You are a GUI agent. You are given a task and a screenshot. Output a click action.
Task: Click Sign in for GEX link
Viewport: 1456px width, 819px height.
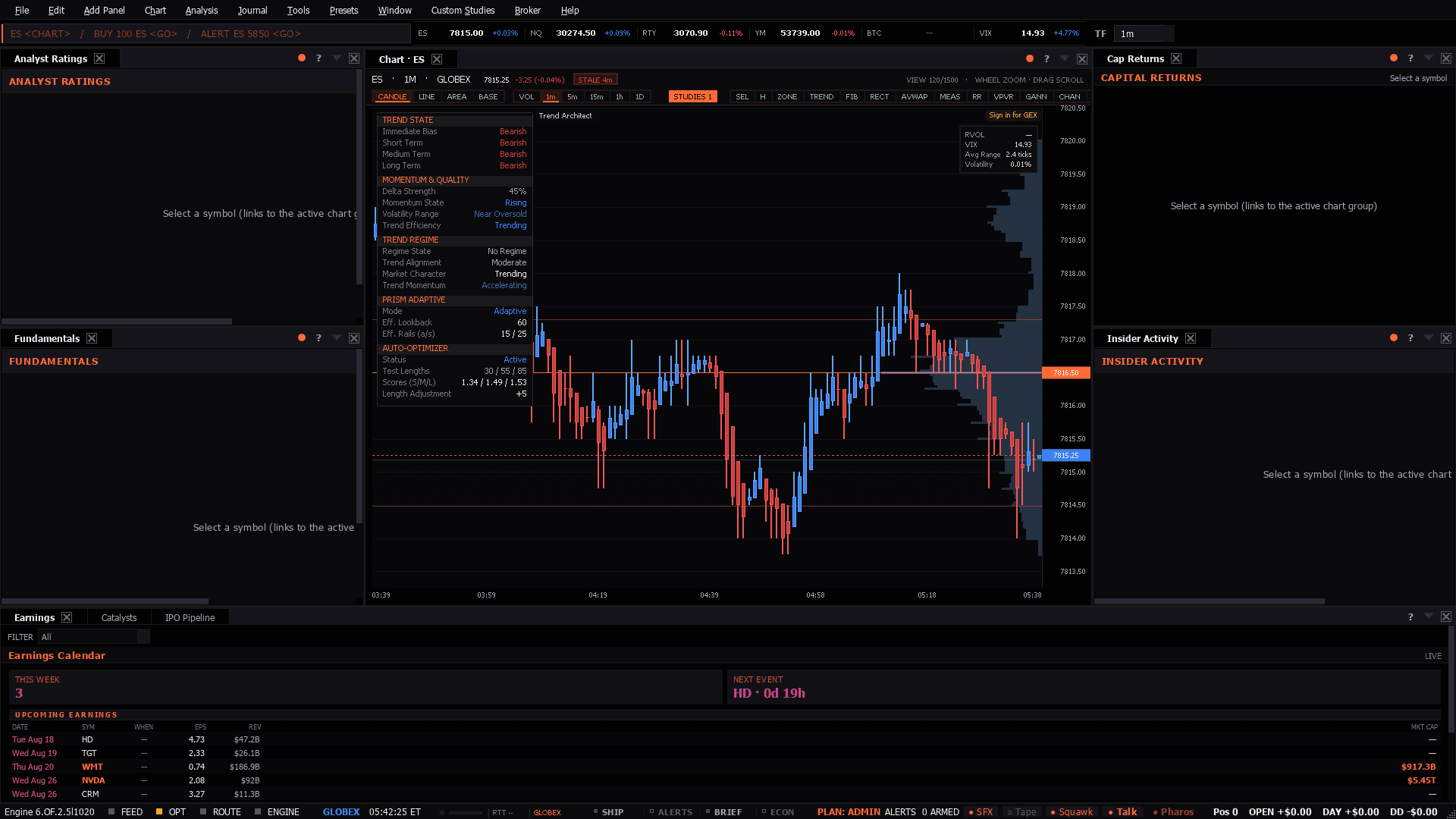click(x=1012, y=115)
